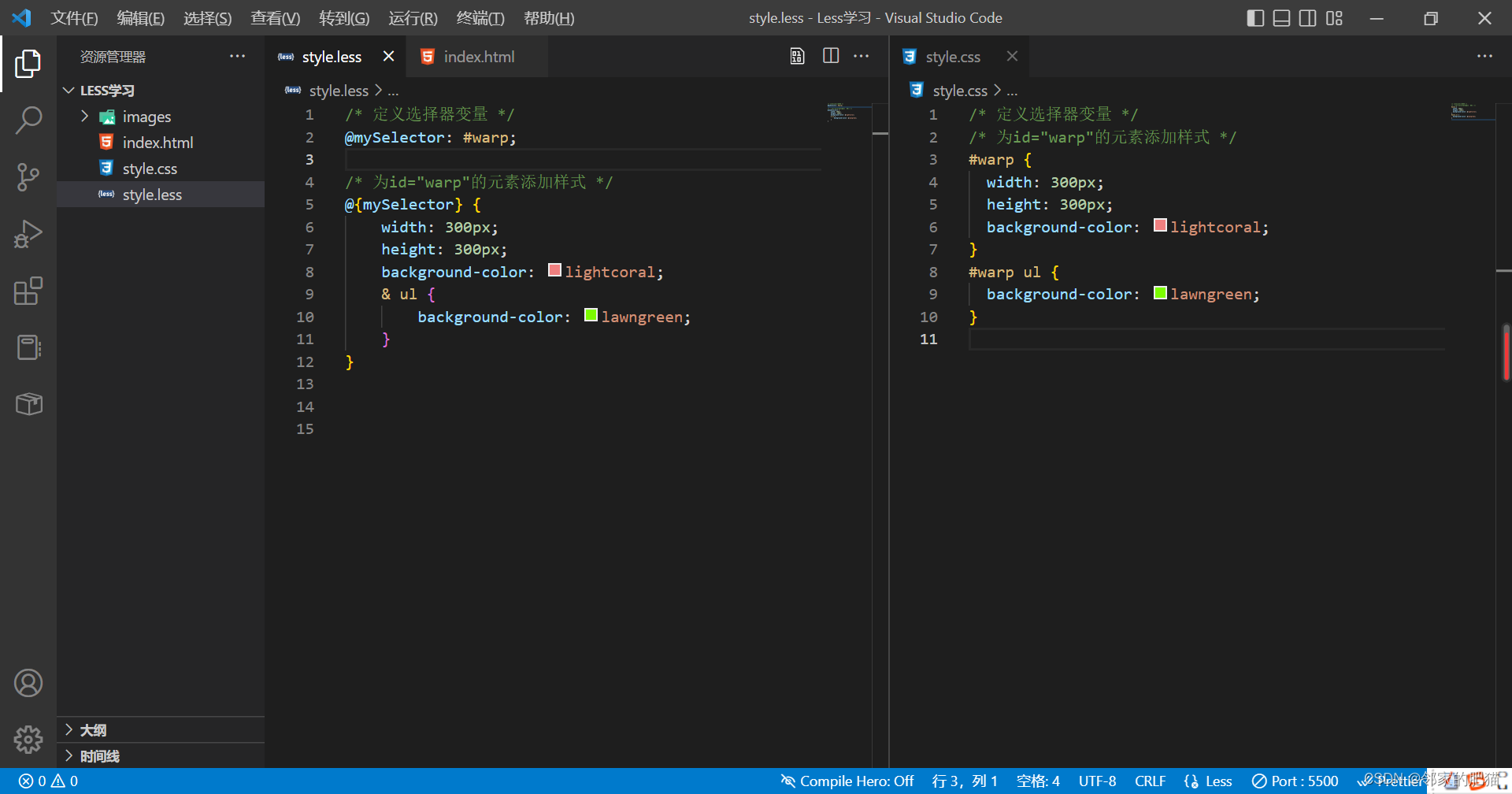Open the Extensions view
The height and width of the screenshot is (794, 1512).
28,291
